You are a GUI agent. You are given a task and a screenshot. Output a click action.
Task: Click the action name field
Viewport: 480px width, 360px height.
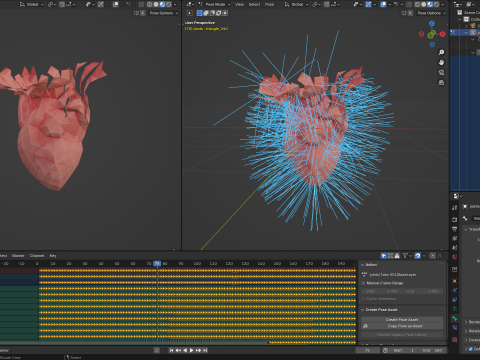(393, 275)
